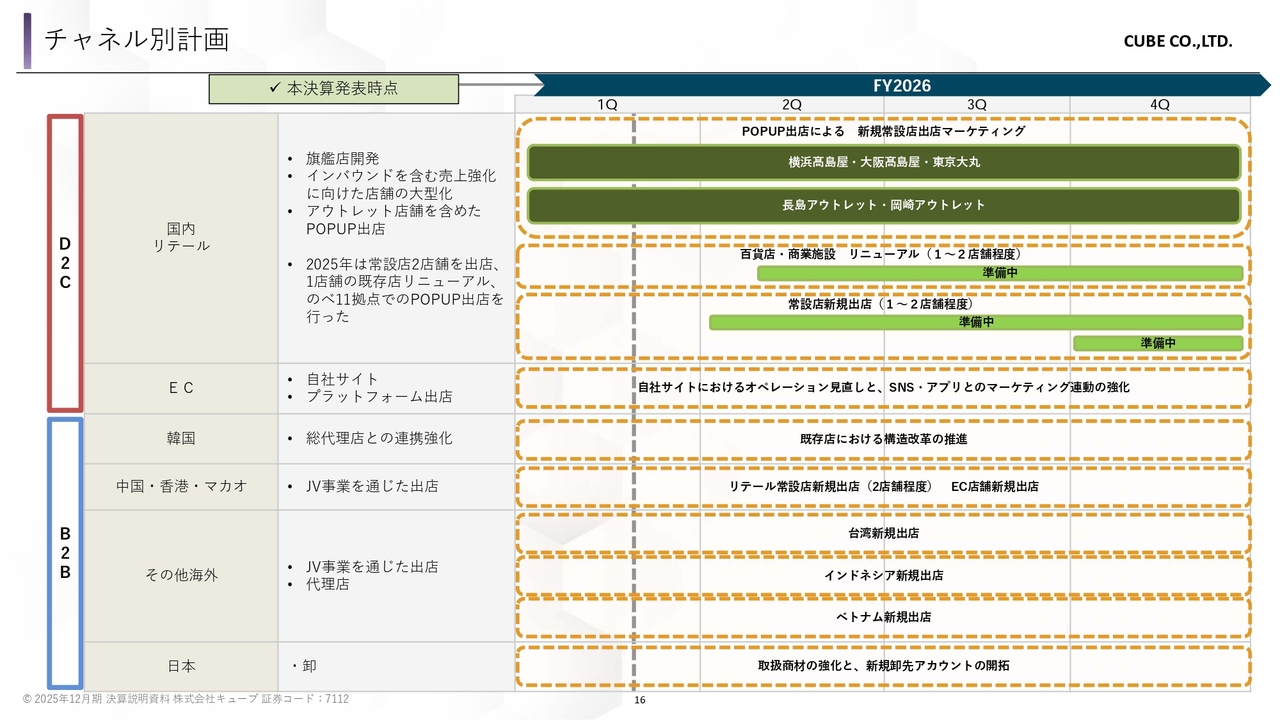Click the page number 16

tap(640, 700)
